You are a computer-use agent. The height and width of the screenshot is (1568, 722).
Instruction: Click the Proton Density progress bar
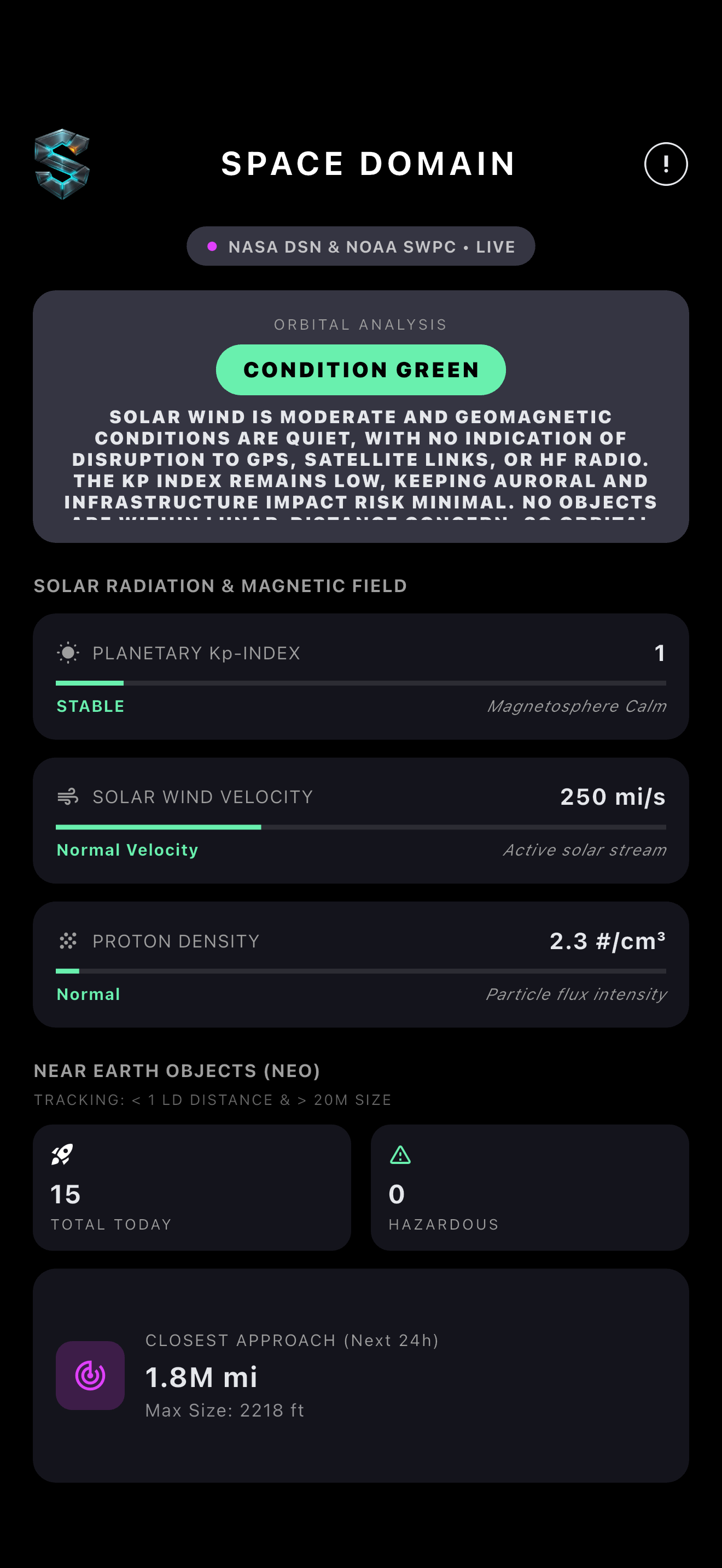point(361,972)
